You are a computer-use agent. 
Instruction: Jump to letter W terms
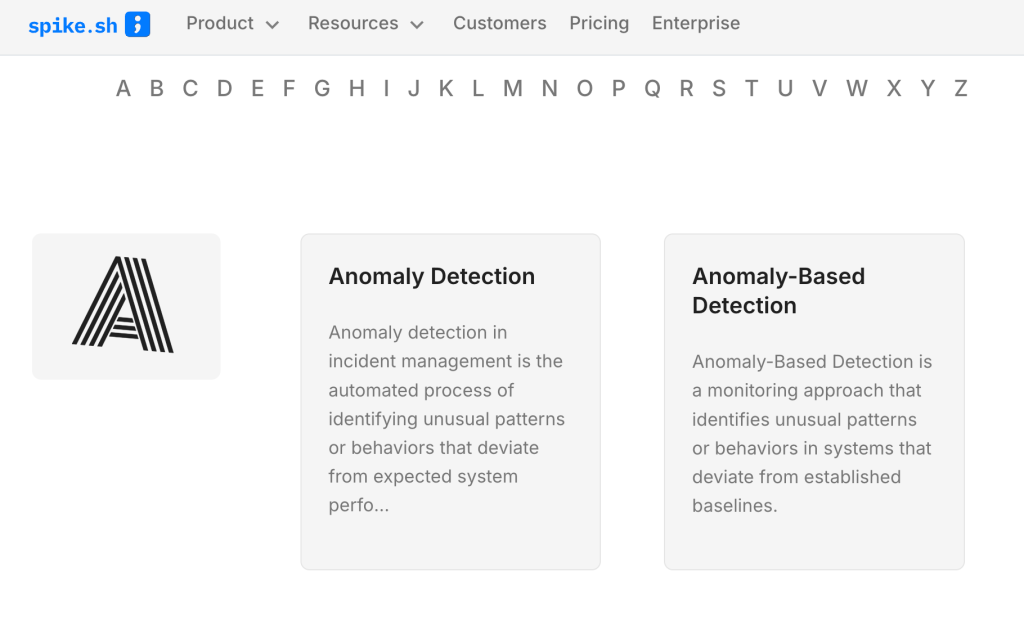pos(857,88)
